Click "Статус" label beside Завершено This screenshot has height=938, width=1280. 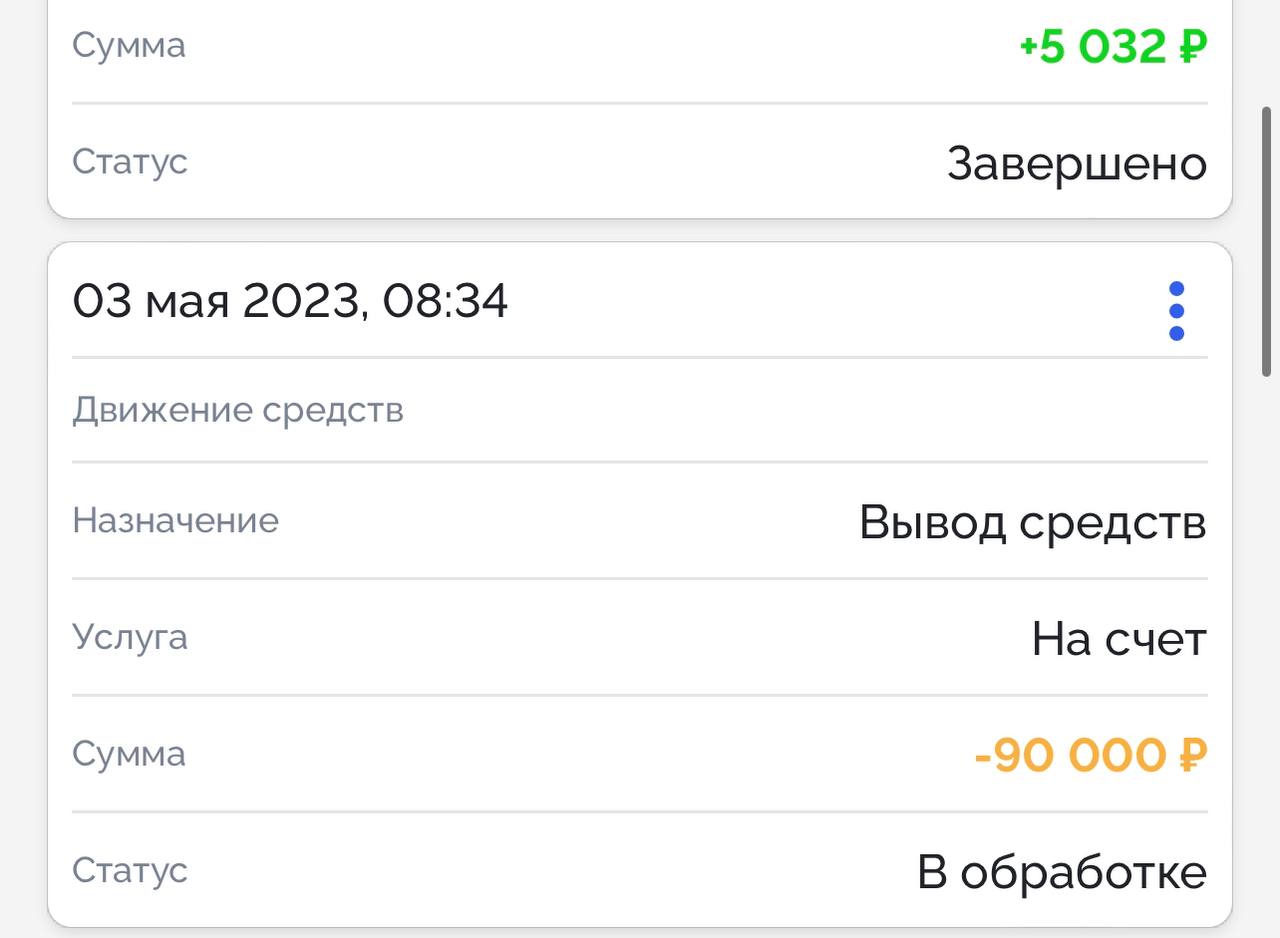[x=130, y=162]
